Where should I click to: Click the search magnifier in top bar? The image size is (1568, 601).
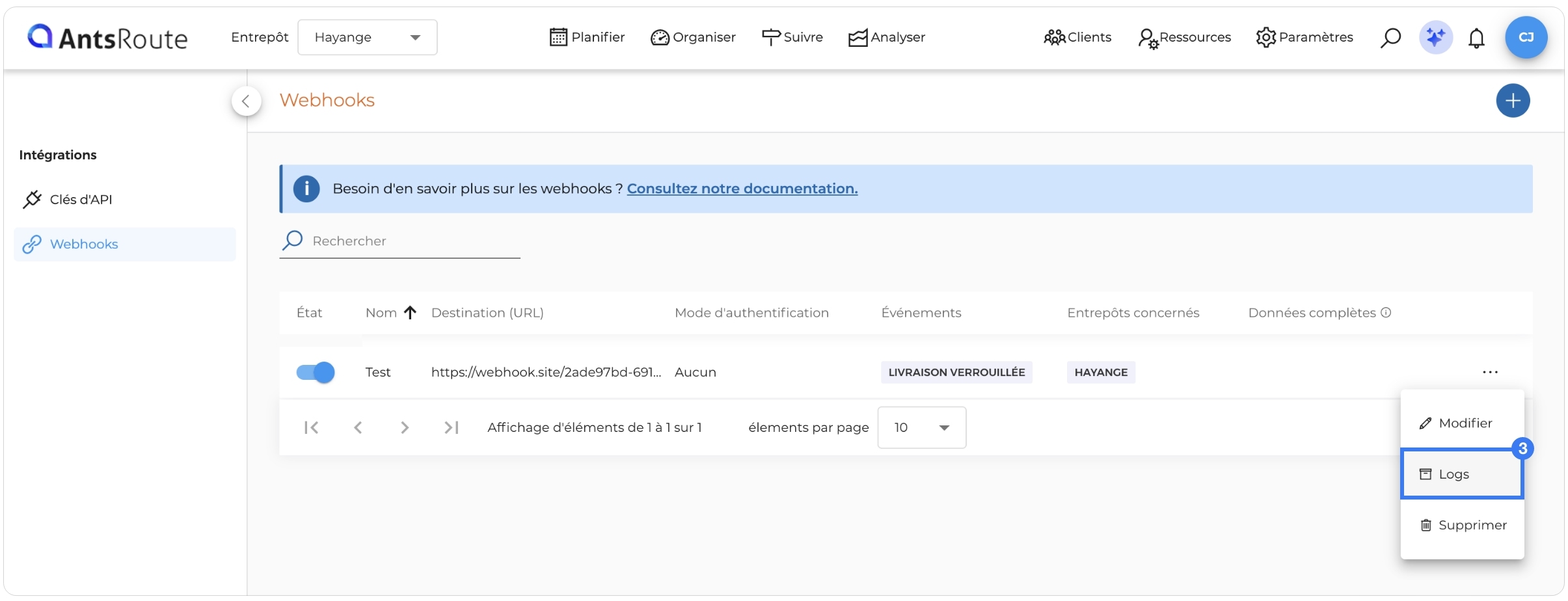coord(1390,38)
